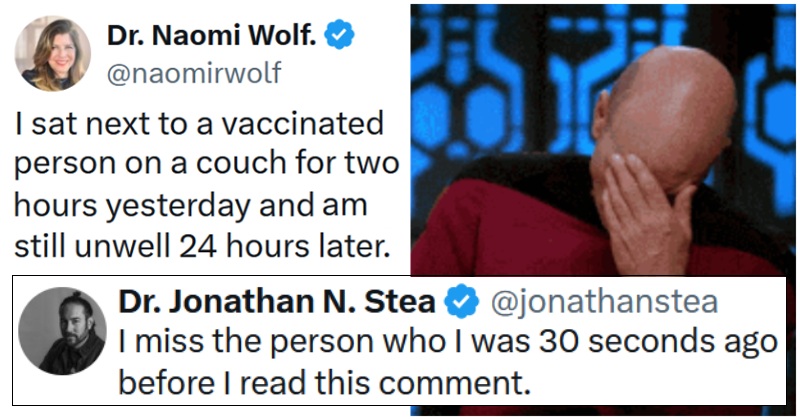Screen dimensions: 800x420
Task: Select the Dr. Naomi Wolf display name
Action: [x=212, y=35]
